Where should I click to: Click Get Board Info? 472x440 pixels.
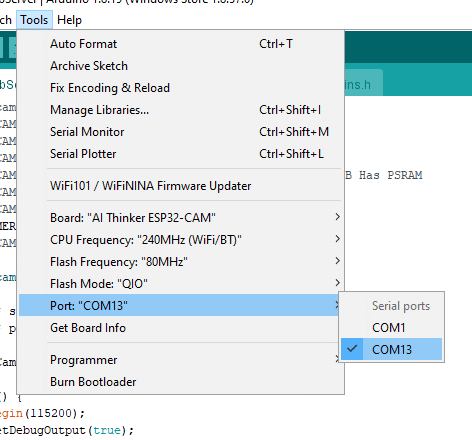click(x=180, y=328)
